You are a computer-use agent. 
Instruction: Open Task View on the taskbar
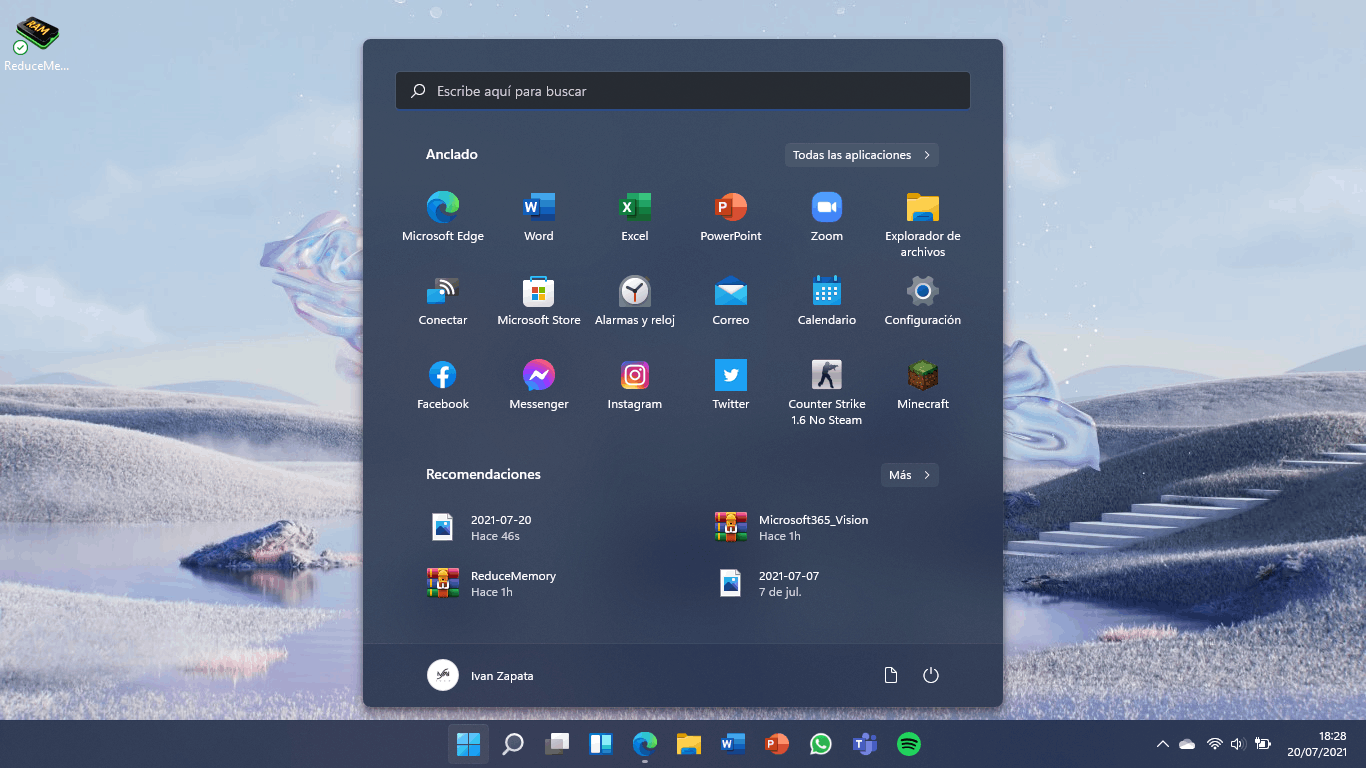557,744
